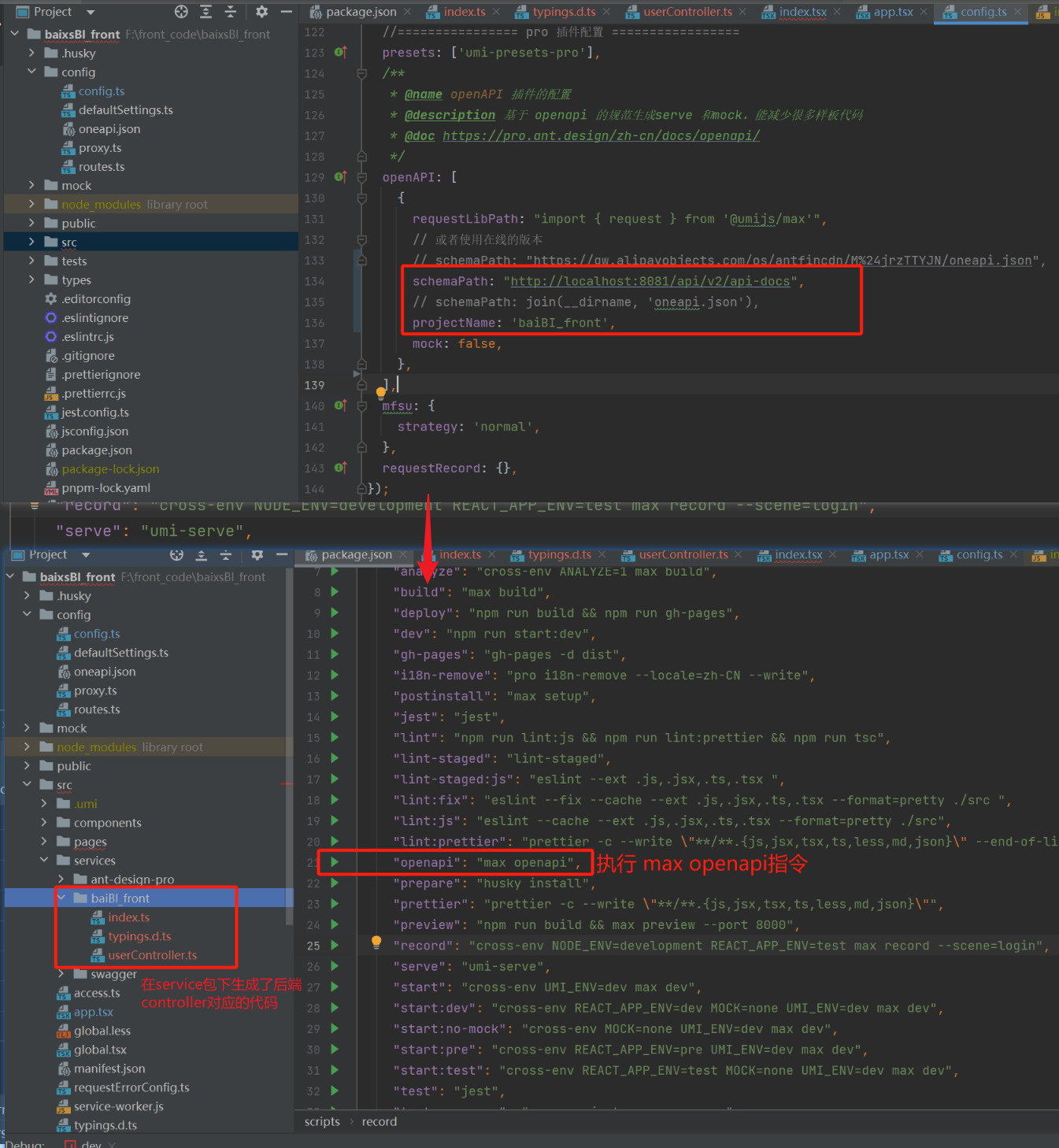Expand the components folder under src
Screen dimensions: 1059x1148
click(44, 822)
